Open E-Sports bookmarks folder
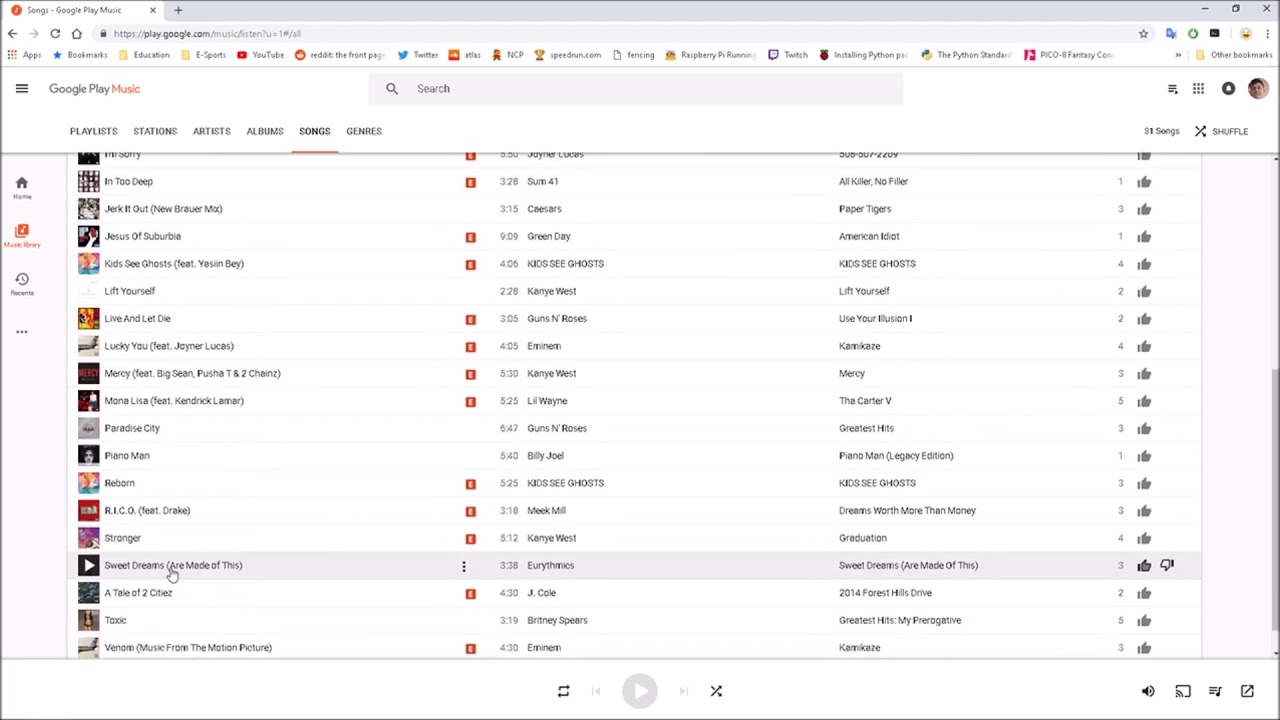Image resolution: width=1280 pixels, height=720 pixels. click(203, 55)
